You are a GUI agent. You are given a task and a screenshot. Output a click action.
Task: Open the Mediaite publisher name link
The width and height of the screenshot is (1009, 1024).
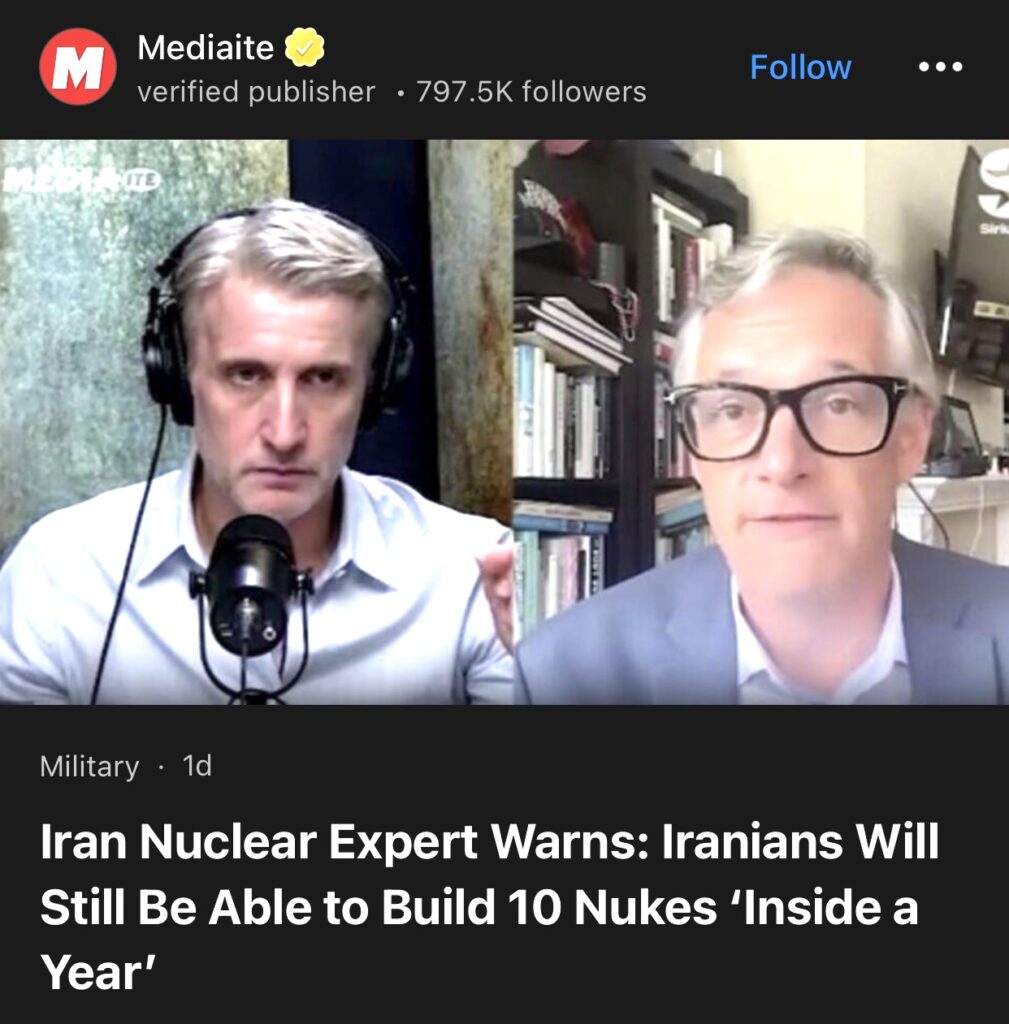[x=206, y=48]
